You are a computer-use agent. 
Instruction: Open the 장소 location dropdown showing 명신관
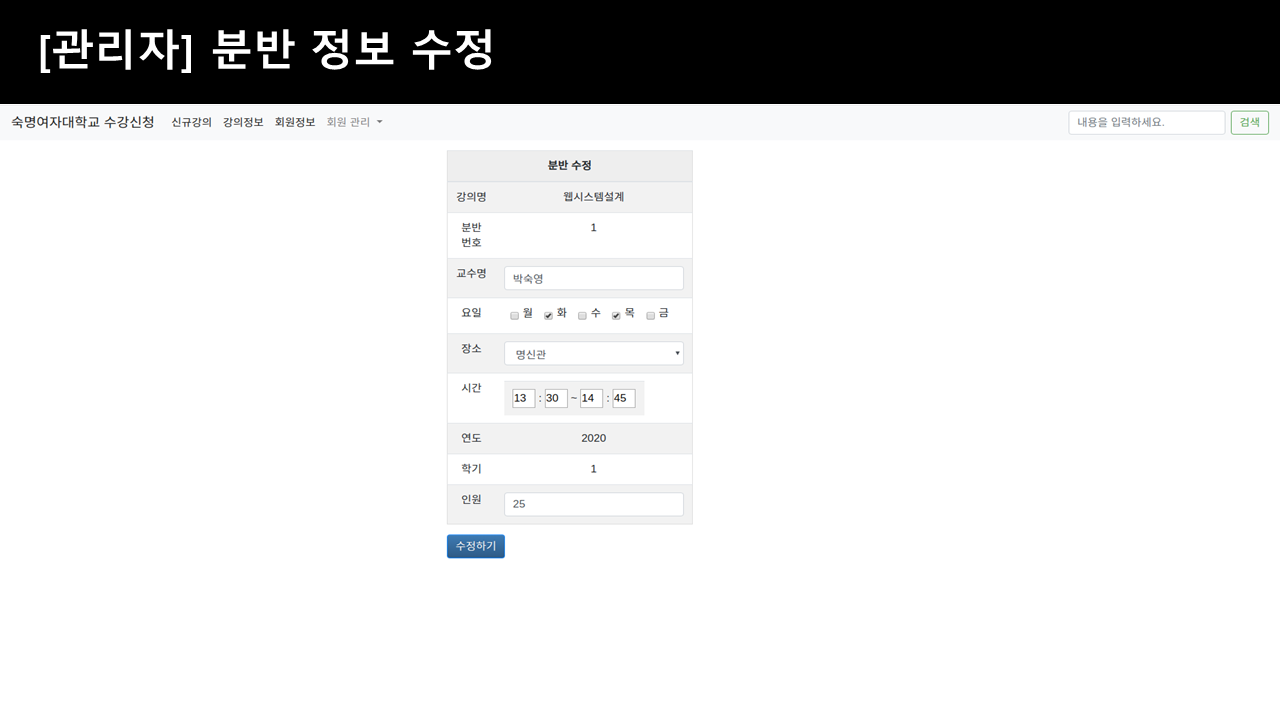(x=593, y=353)
